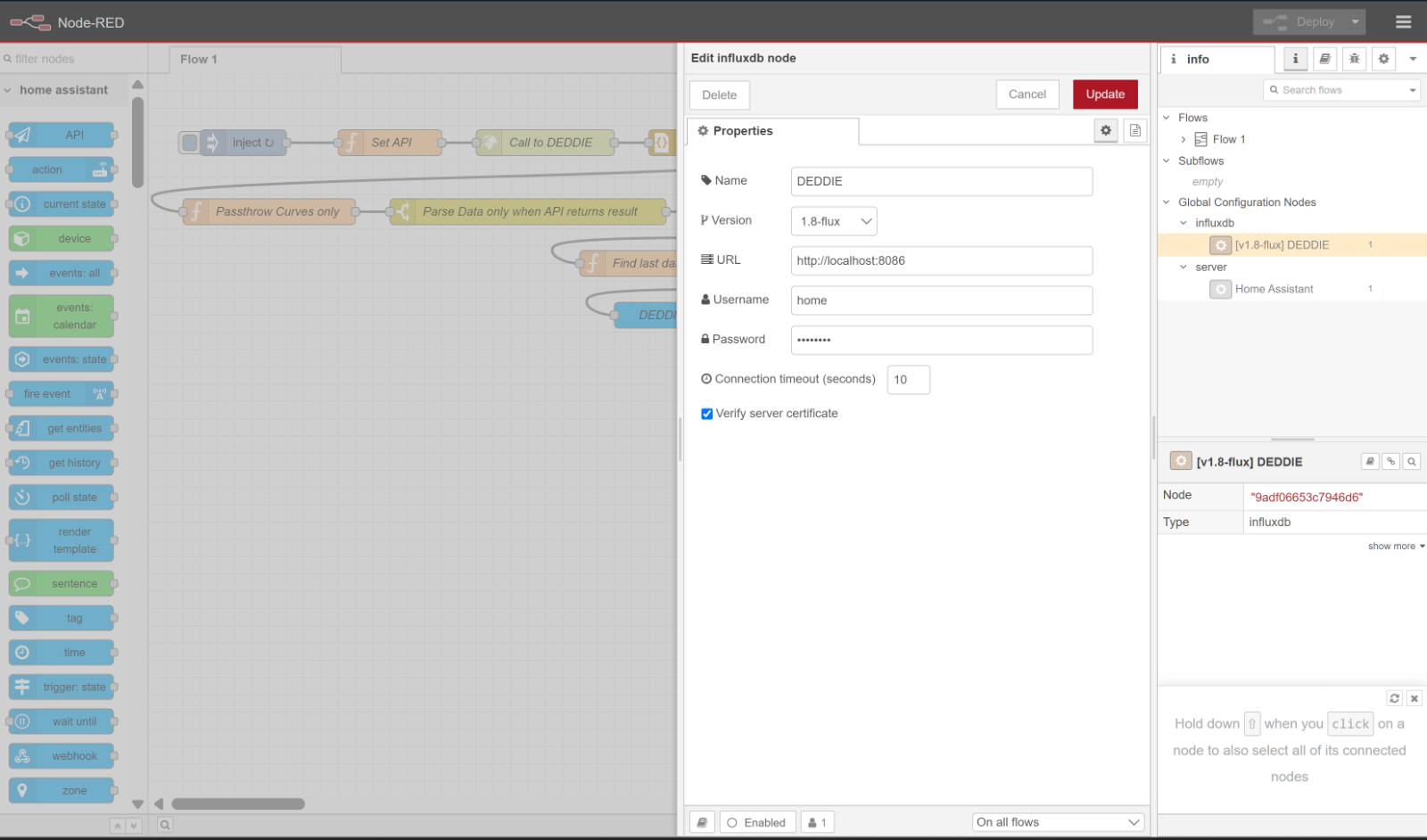
Task: Collapse the Subflows section
Action: [1167, 161]
